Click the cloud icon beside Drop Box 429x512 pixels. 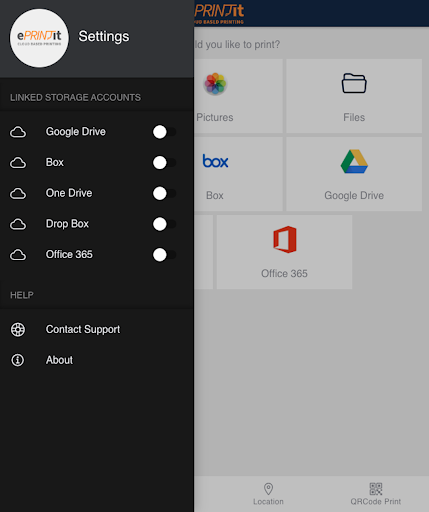point(18,224)
